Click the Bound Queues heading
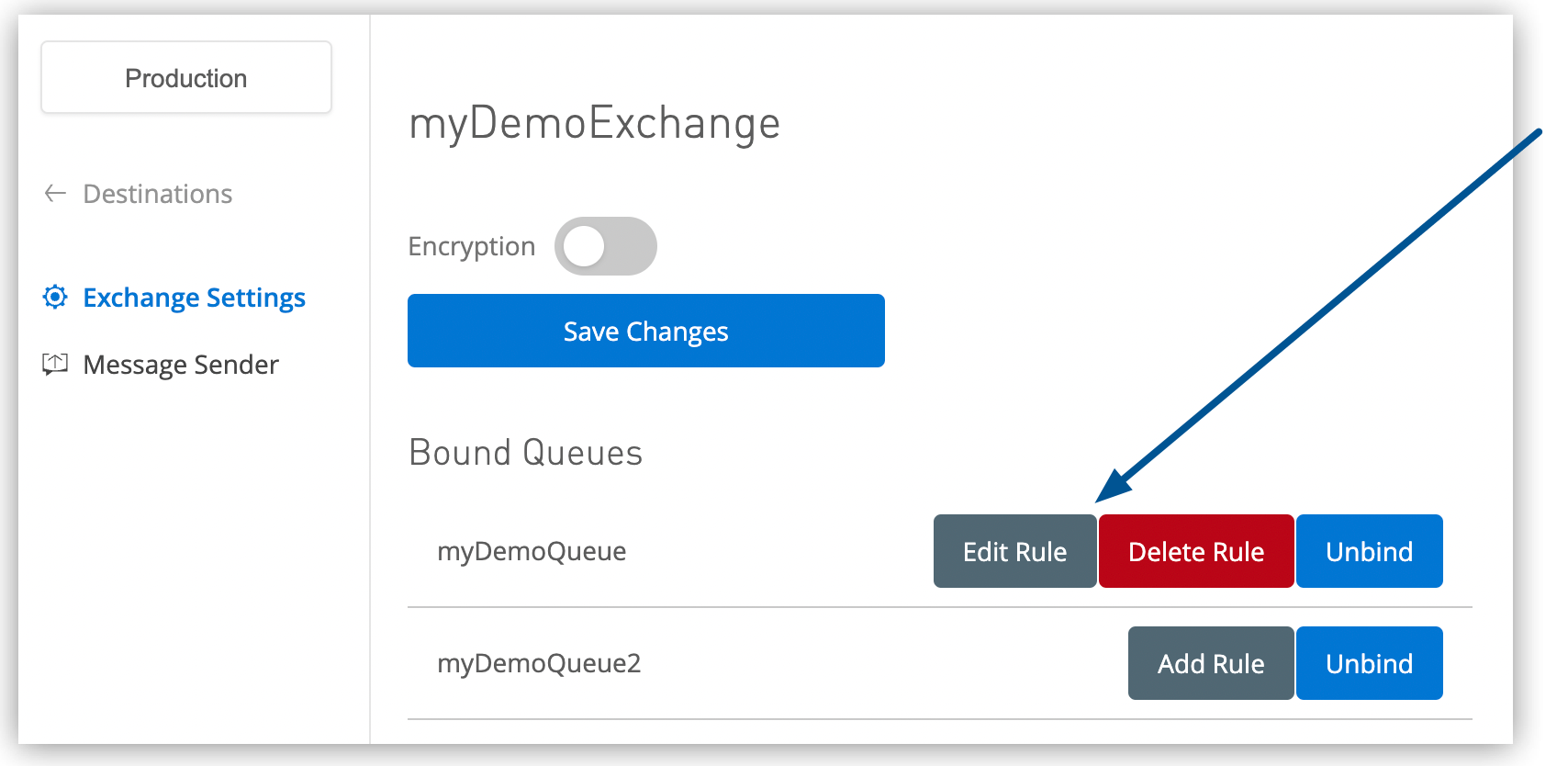Image resolution: width=1568 pixels, height=766 pixels. pyautogui.click(x=524, y=452)
